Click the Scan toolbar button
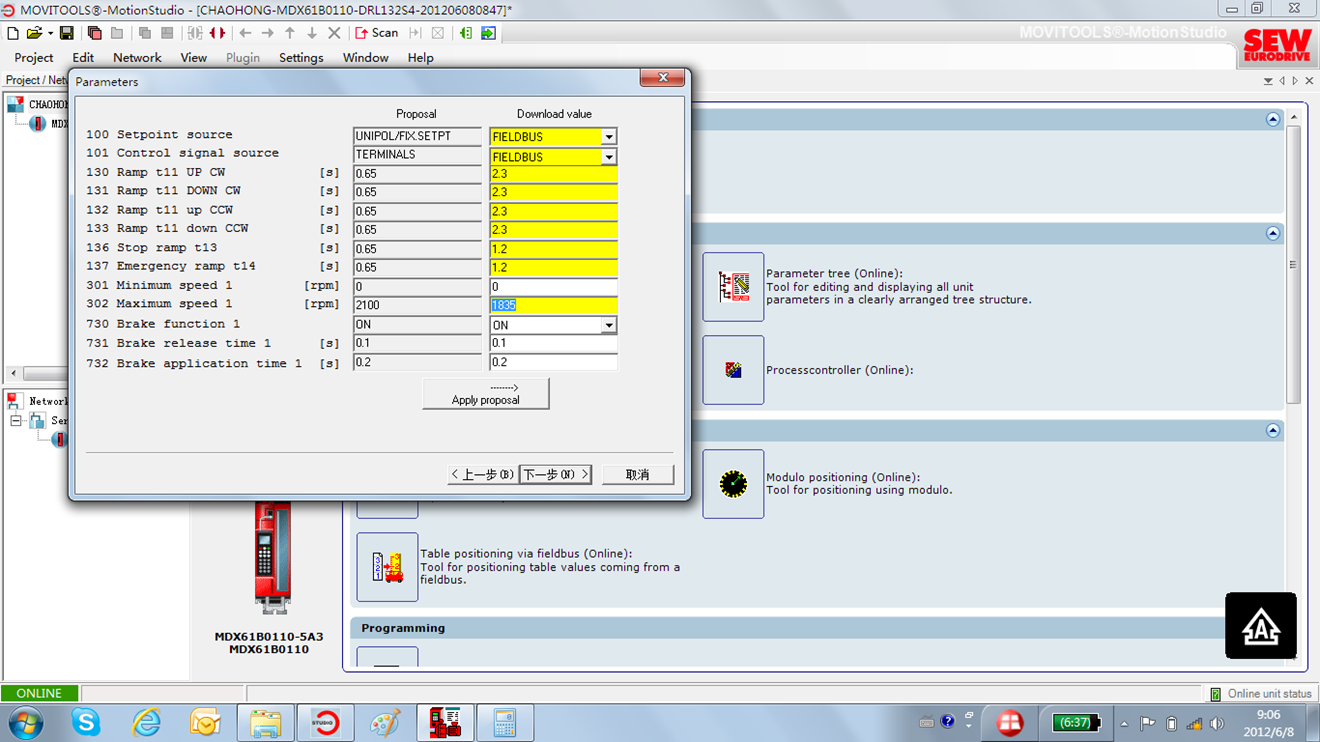This screenshot has width=1320, height=742. click(x=377, y=33)
